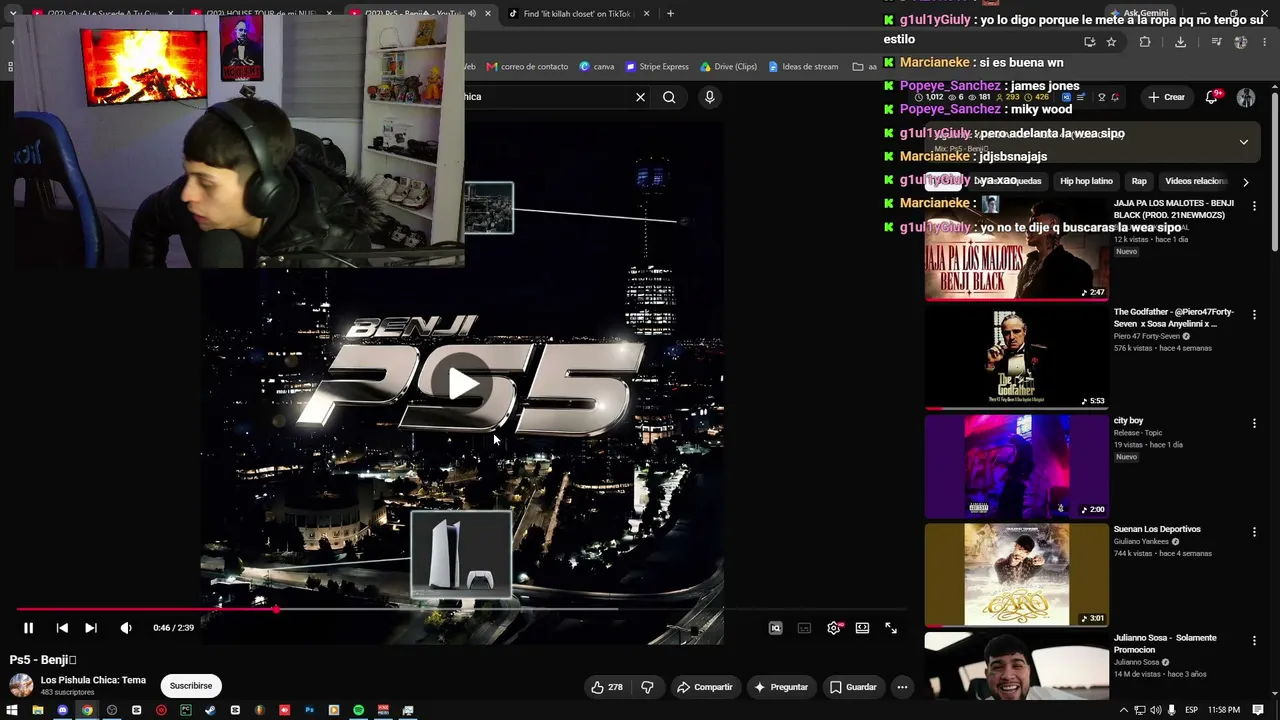Open the YouTube account avatar menu
The height and width of the screenshot is (720, 1280).
point(1246,97)
